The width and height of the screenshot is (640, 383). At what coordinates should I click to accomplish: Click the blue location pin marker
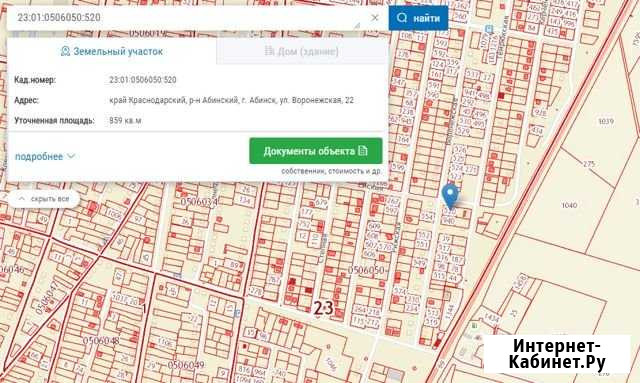click(x=450, y=195)
